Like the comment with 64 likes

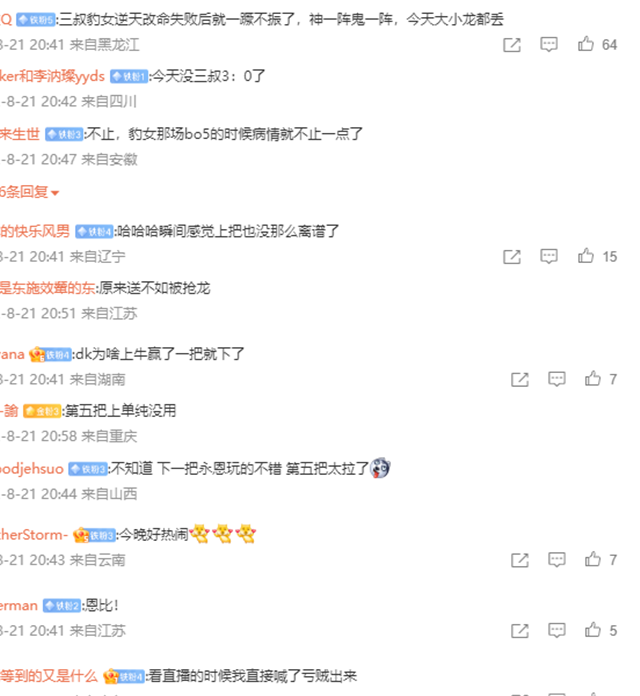click(585, 44)
